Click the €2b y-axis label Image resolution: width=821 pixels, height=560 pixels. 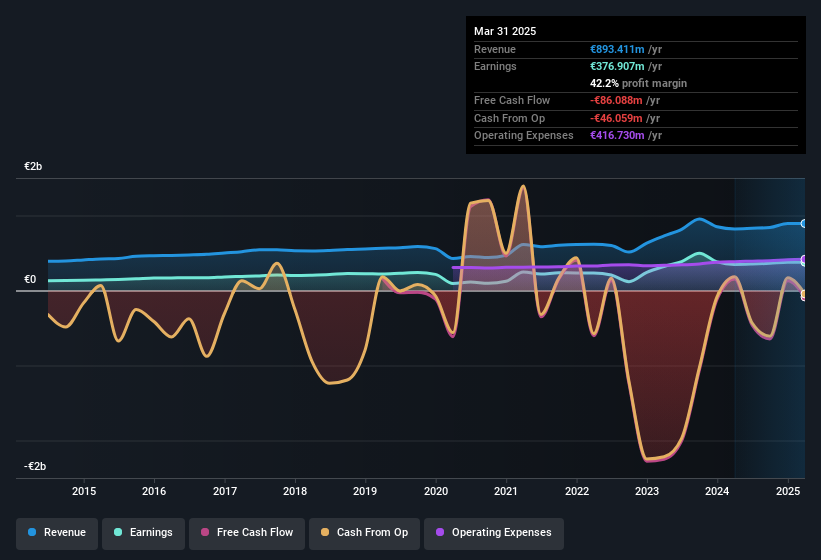33,166
